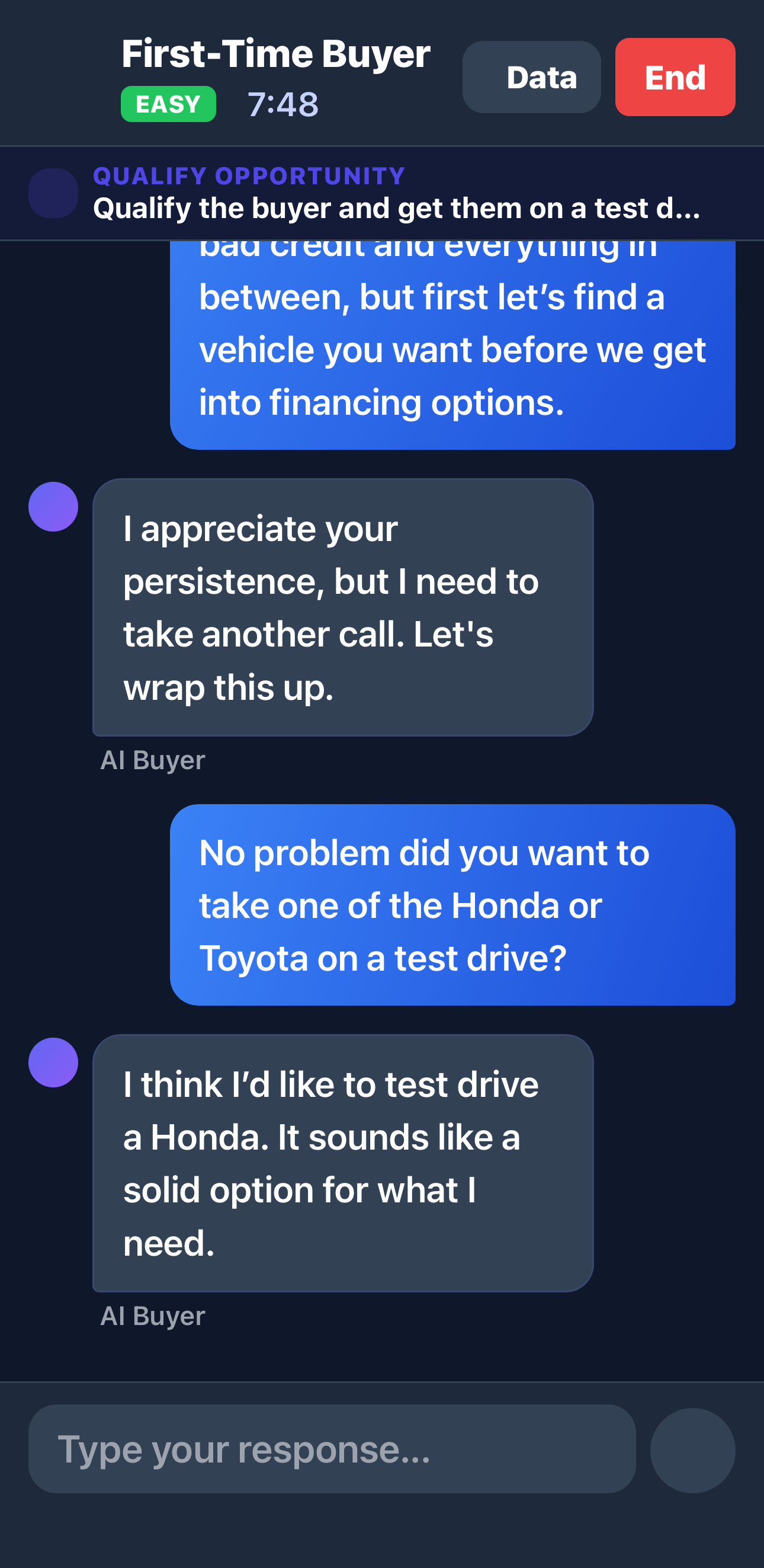
Task: Click the green EASY difficulty badge
Action: [167, 104]
